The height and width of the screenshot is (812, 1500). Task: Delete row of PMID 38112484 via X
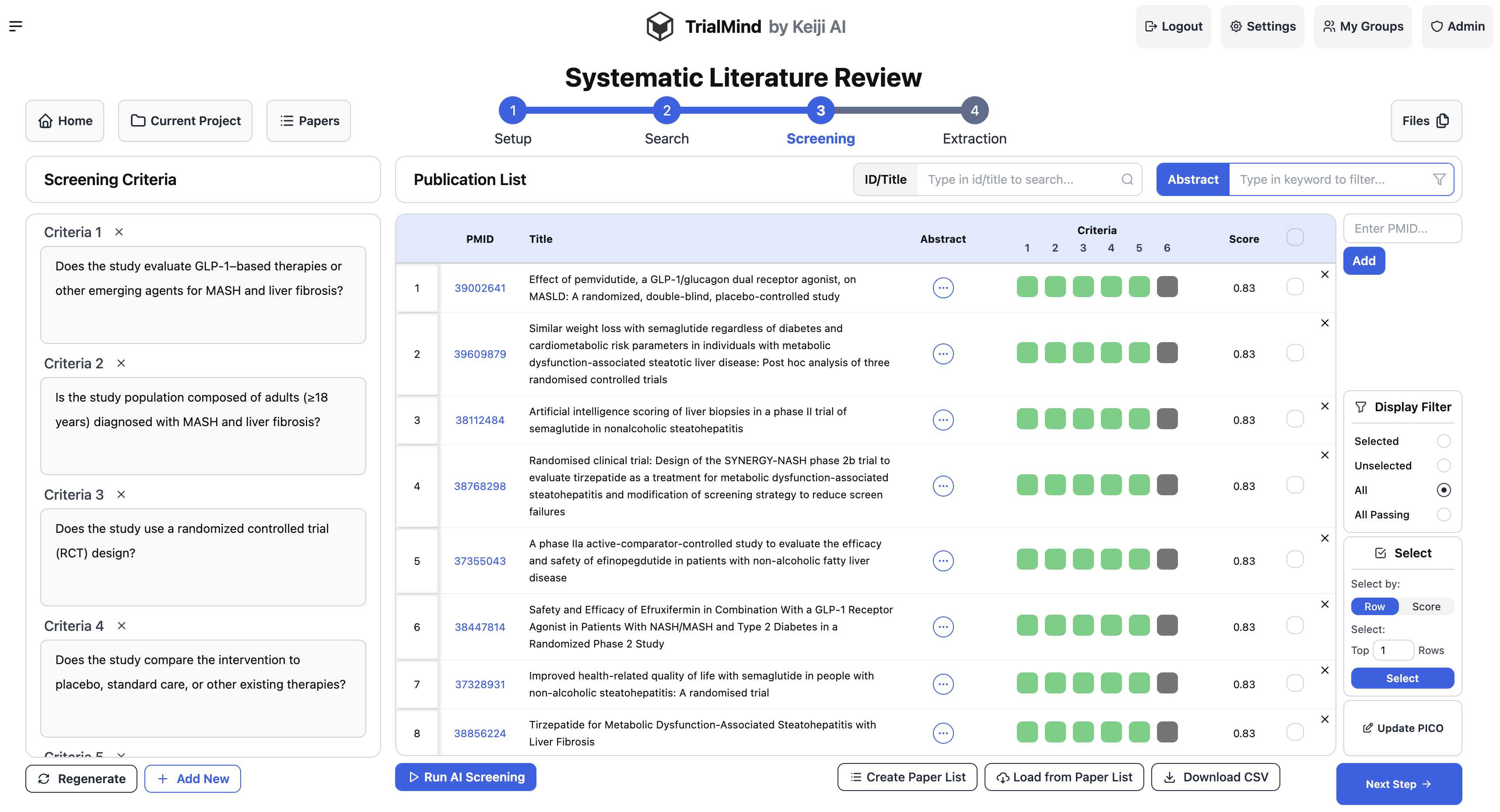click(x=1324, y=406)
